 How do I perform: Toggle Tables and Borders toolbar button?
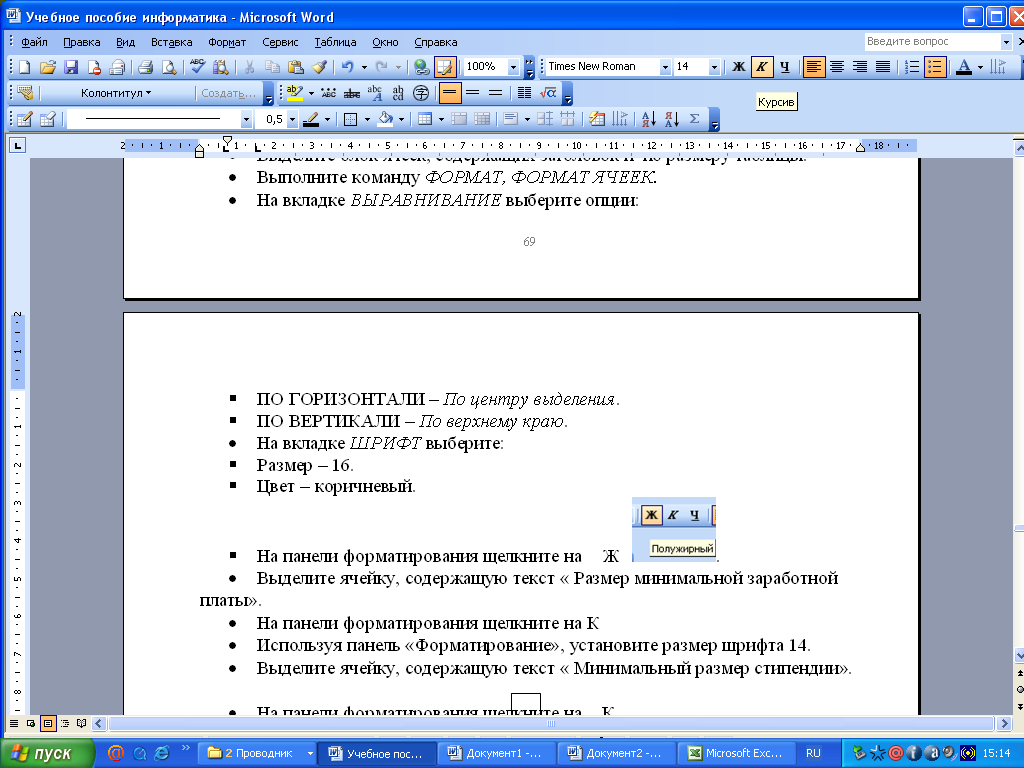[x=445, y=67]
